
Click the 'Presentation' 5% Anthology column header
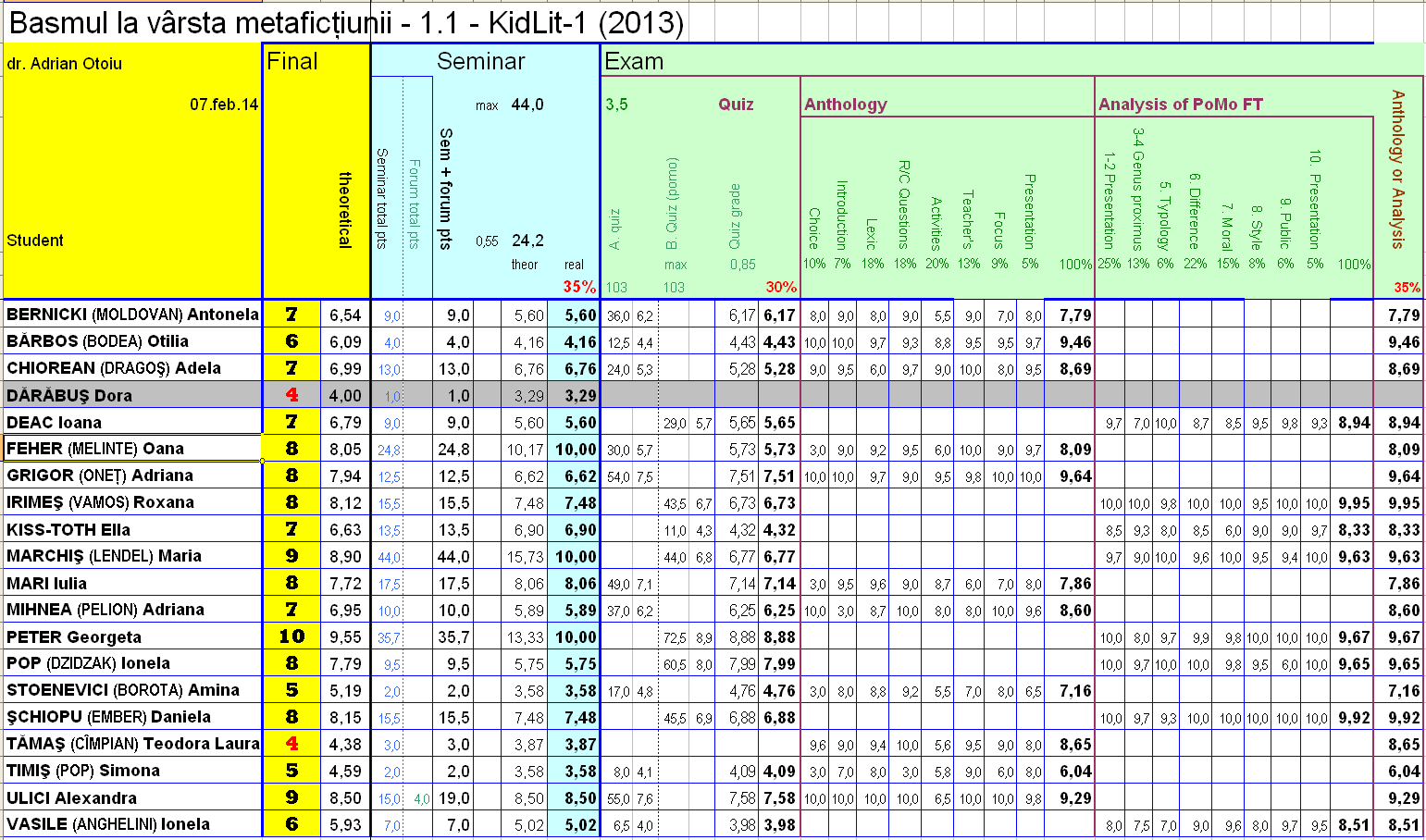coord(1030,212)
